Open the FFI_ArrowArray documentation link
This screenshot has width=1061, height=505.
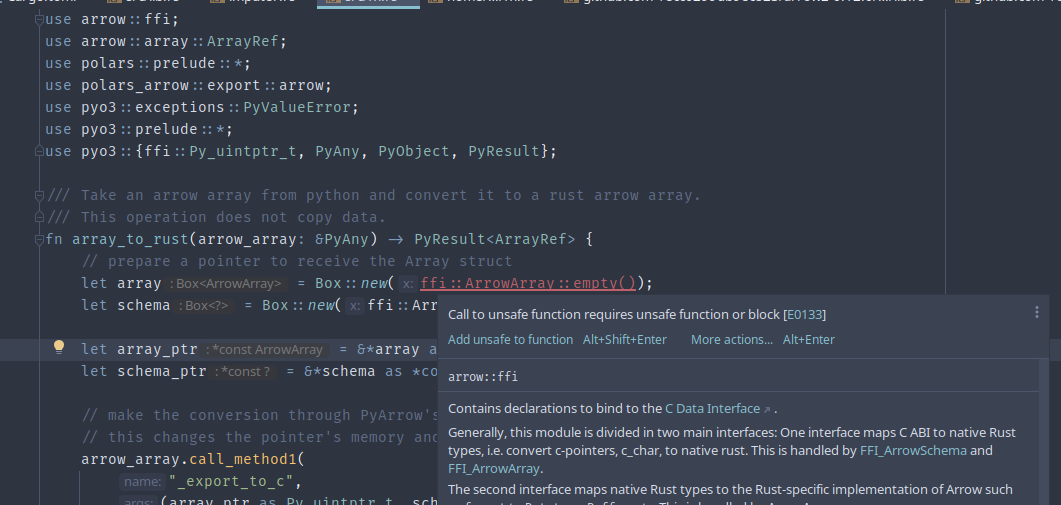click(493, 468)
